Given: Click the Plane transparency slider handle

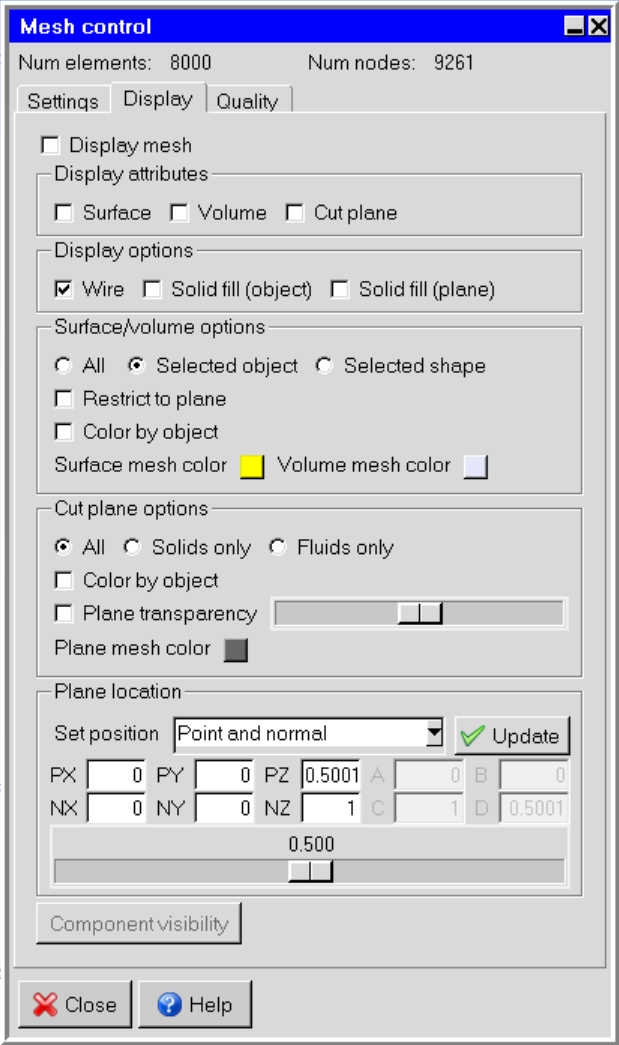Looking at the screenshot, I should [420, 614].
